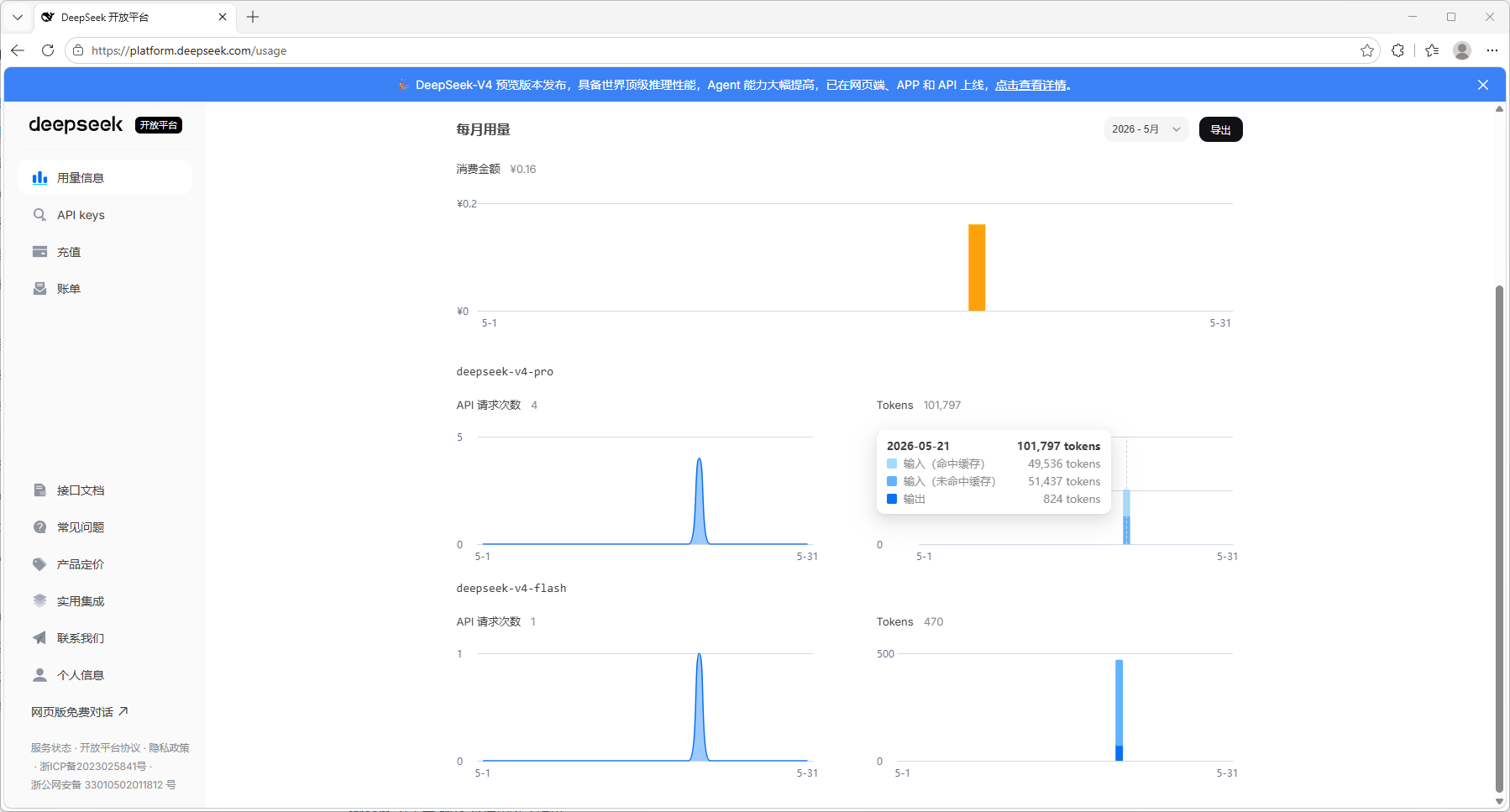
Task: Open browser profile avatar
Action: (x=1462, y=50)
